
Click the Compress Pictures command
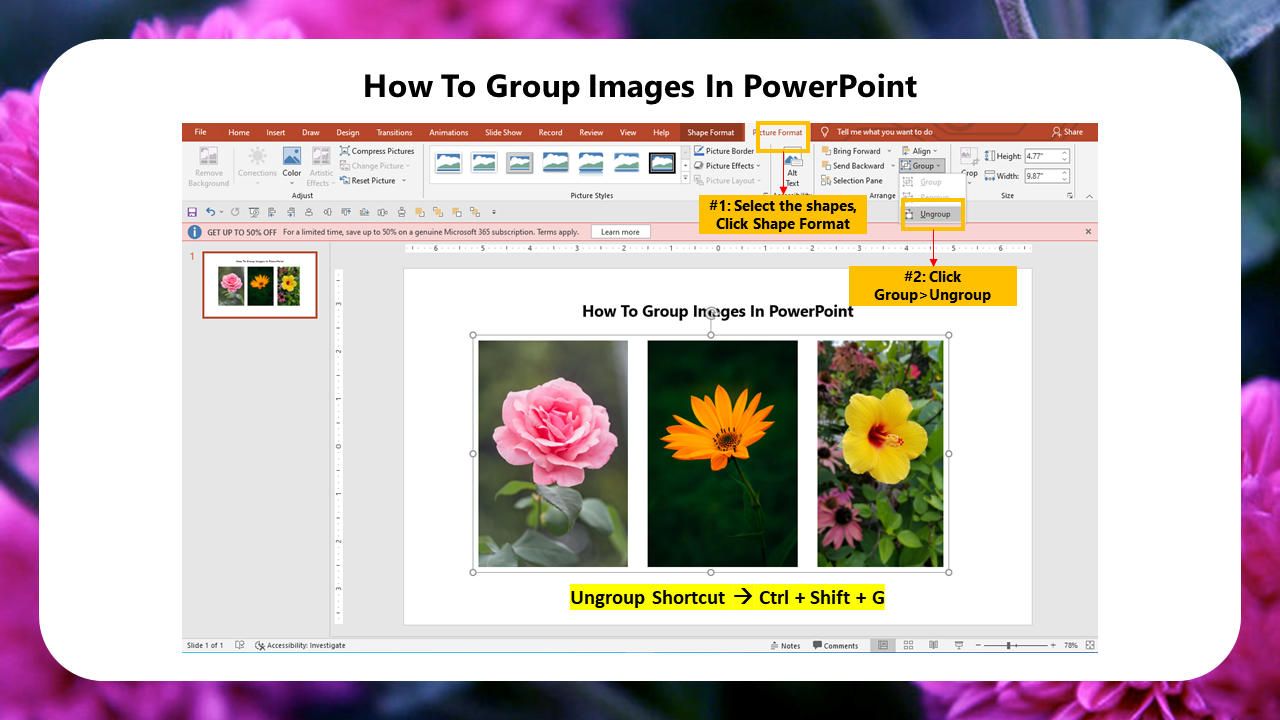(376, 151)
